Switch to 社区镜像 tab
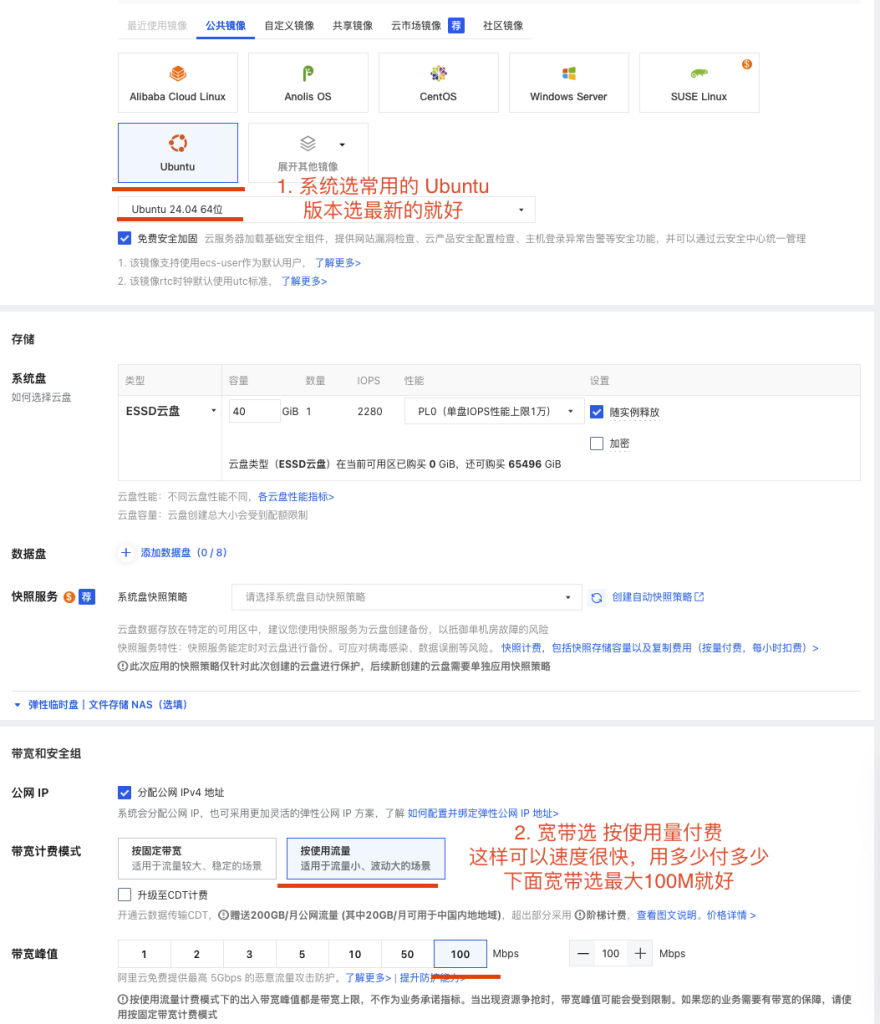This screenshot has height=1024, width=880. point(503,25)
